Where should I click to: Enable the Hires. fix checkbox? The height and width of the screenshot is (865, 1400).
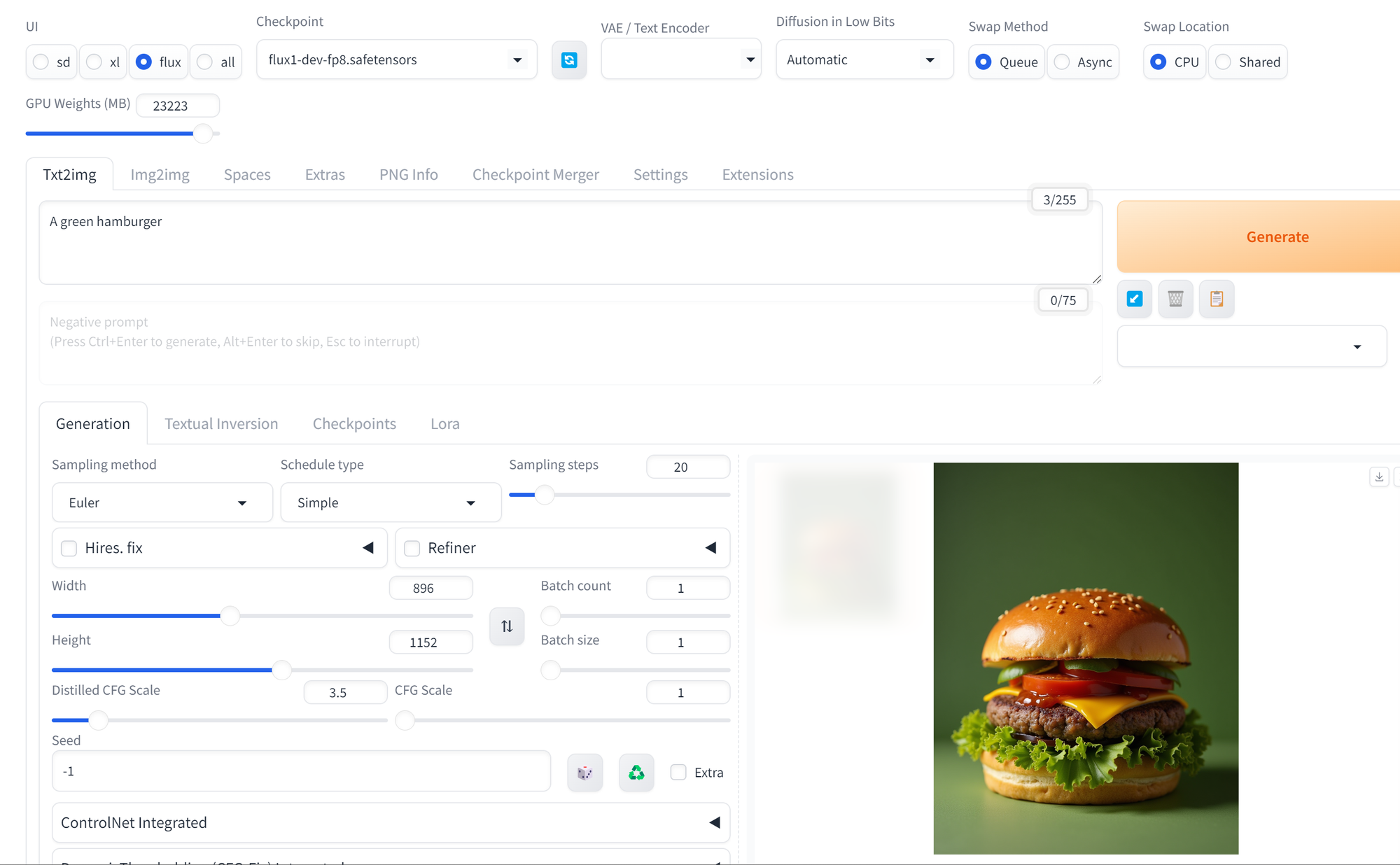[x=69, y=548]
